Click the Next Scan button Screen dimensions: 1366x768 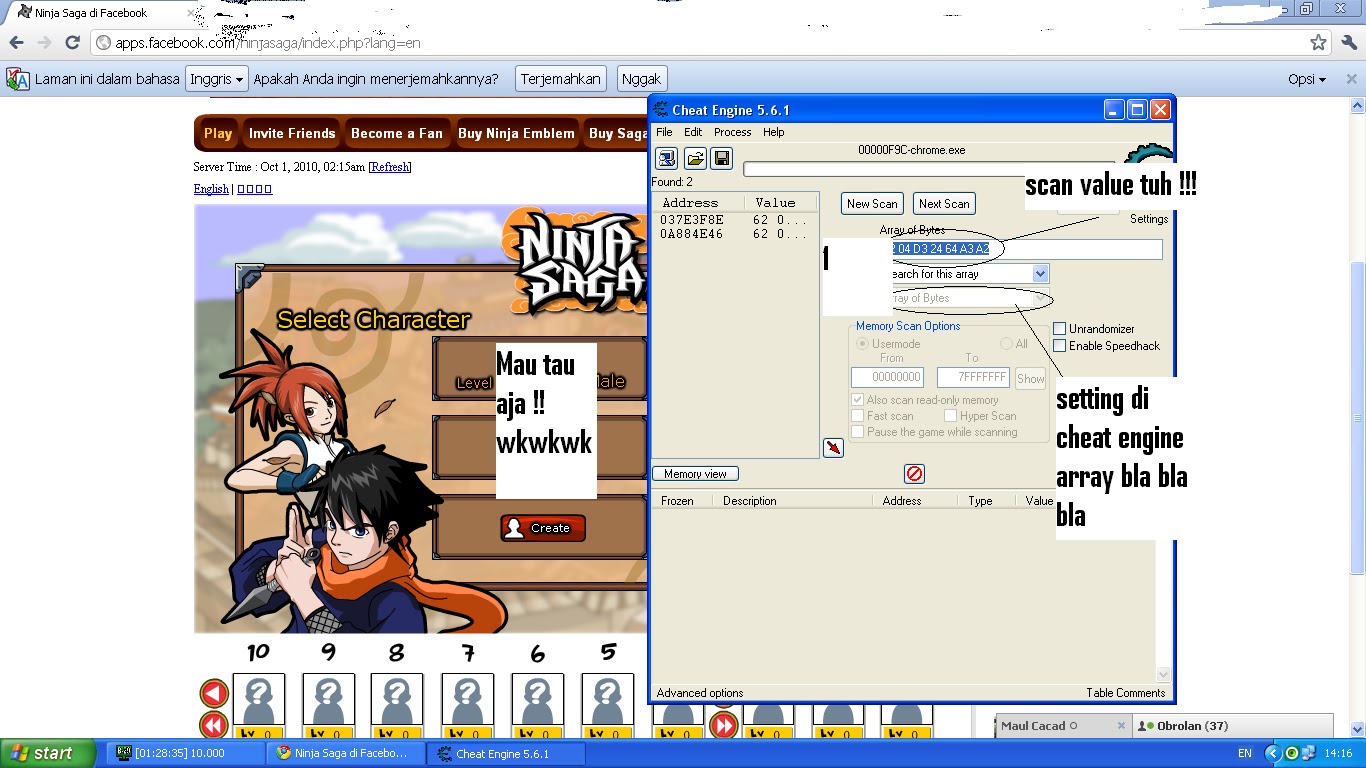944,204
